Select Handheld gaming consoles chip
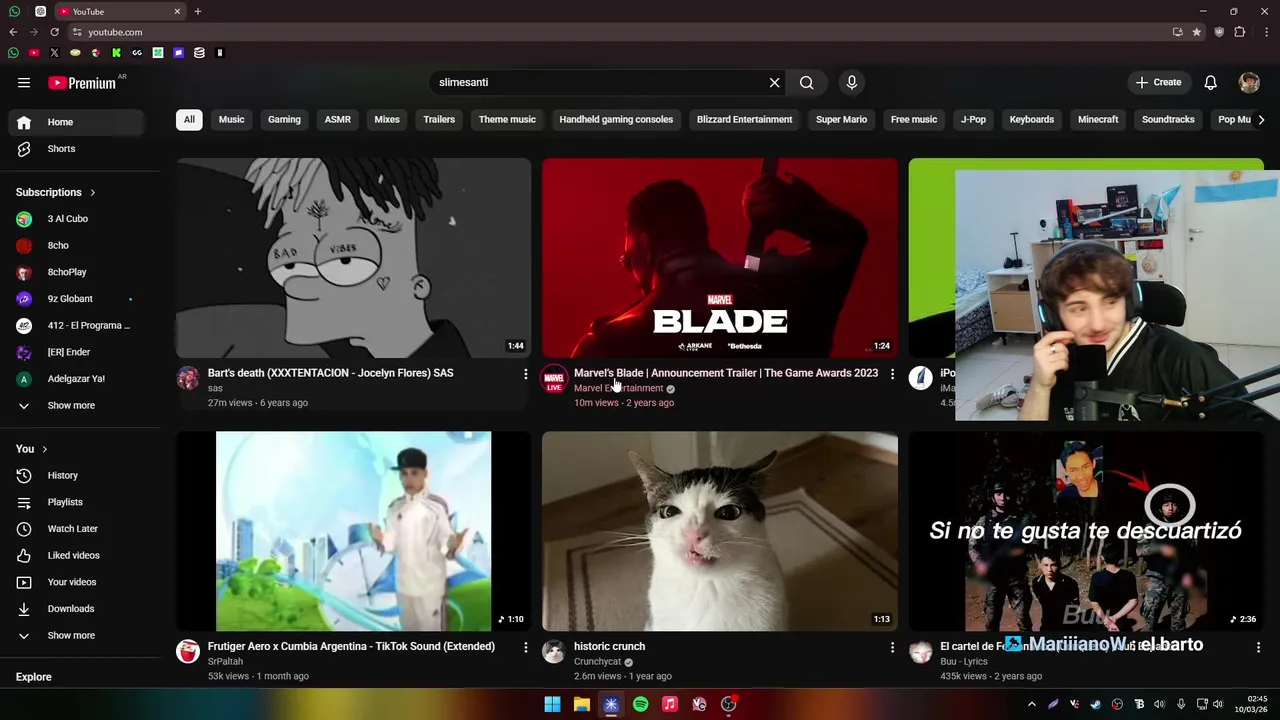1280x720 pixels. [x=616, y=120]
